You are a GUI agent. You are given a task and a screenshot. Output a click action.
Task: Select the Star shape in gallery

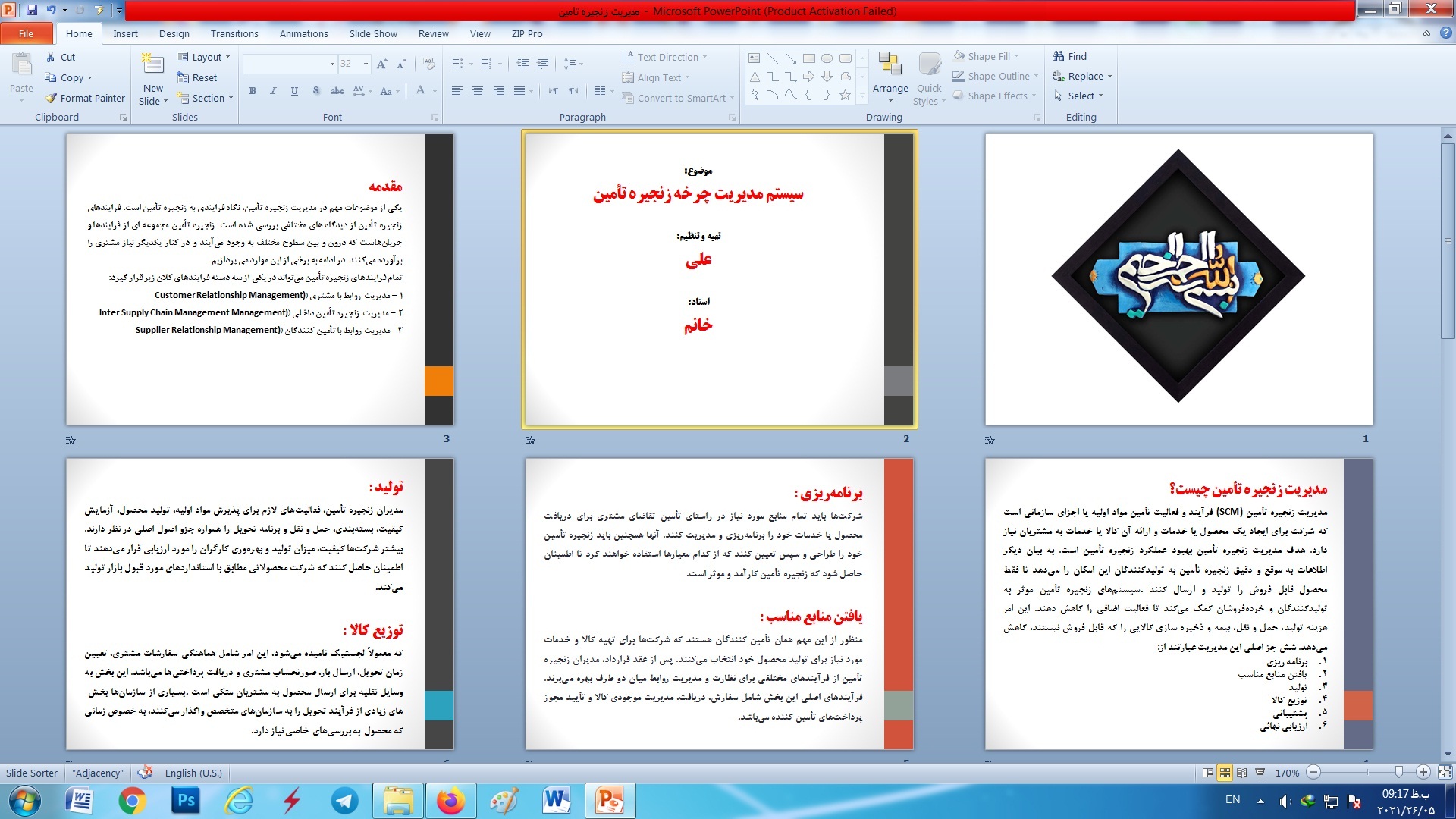[x=845, y=95]
